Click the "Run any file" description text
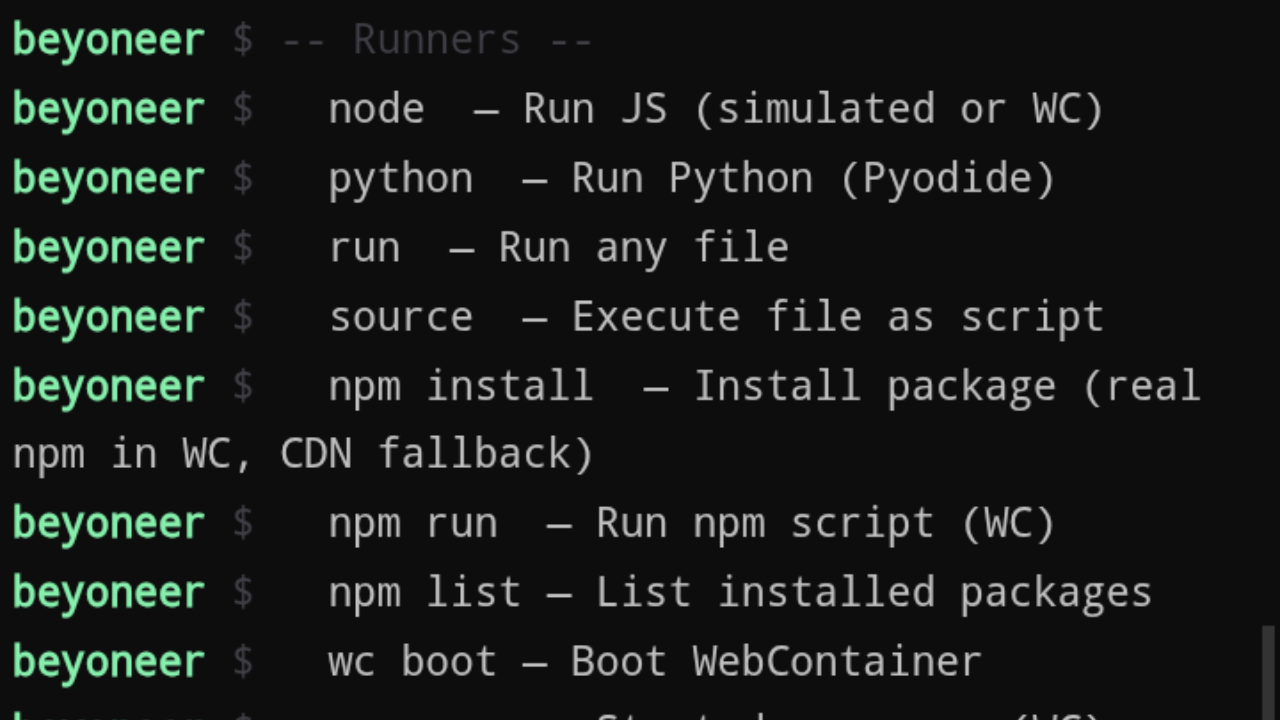The height and width of the screenshot is (720, 1280). click(x=643, y=246)
